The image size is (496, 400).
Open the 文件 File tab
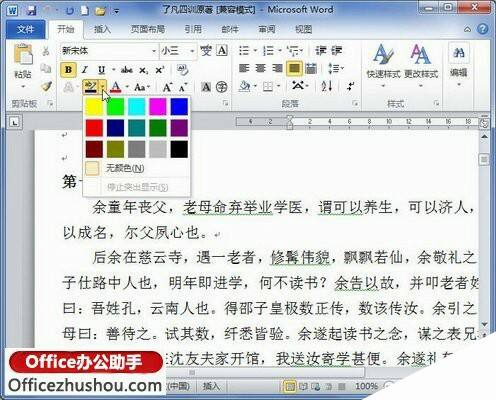26,29
